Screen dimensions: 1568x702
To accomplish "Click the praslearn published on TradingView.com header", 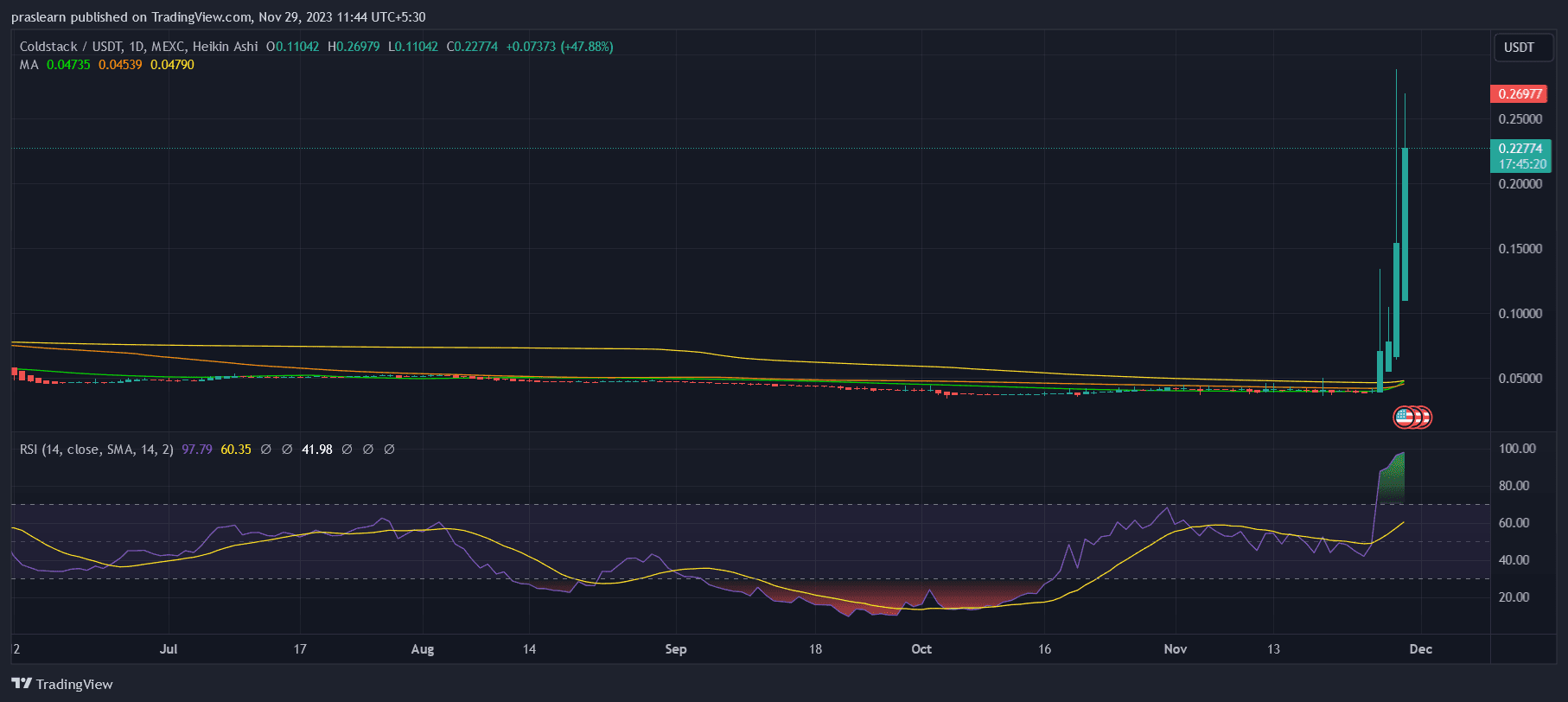I will coord(218,17).
